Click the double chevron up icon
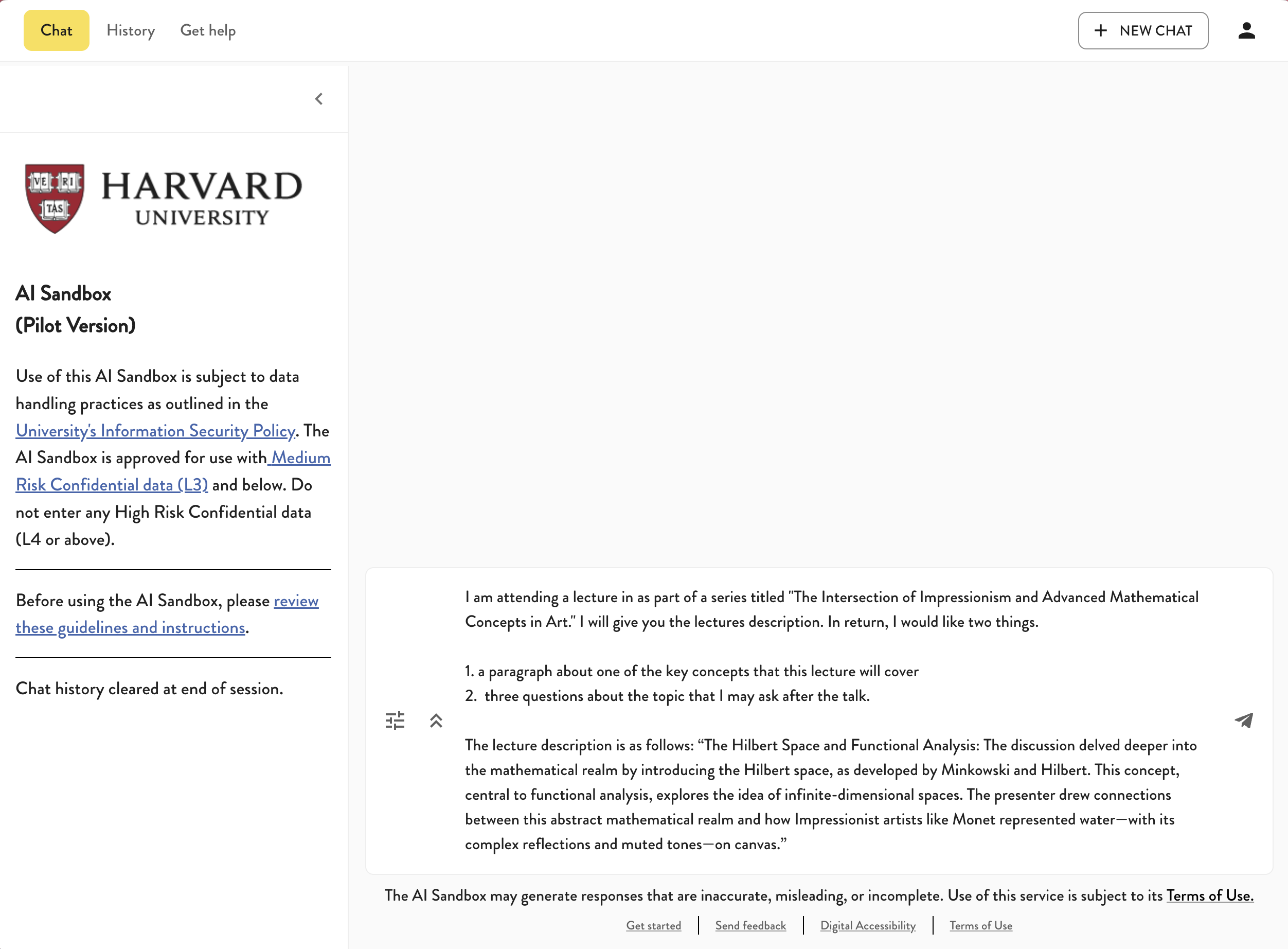Viewport: 1288px width, 949px height. pyautogui.click(x=436, y=720)
